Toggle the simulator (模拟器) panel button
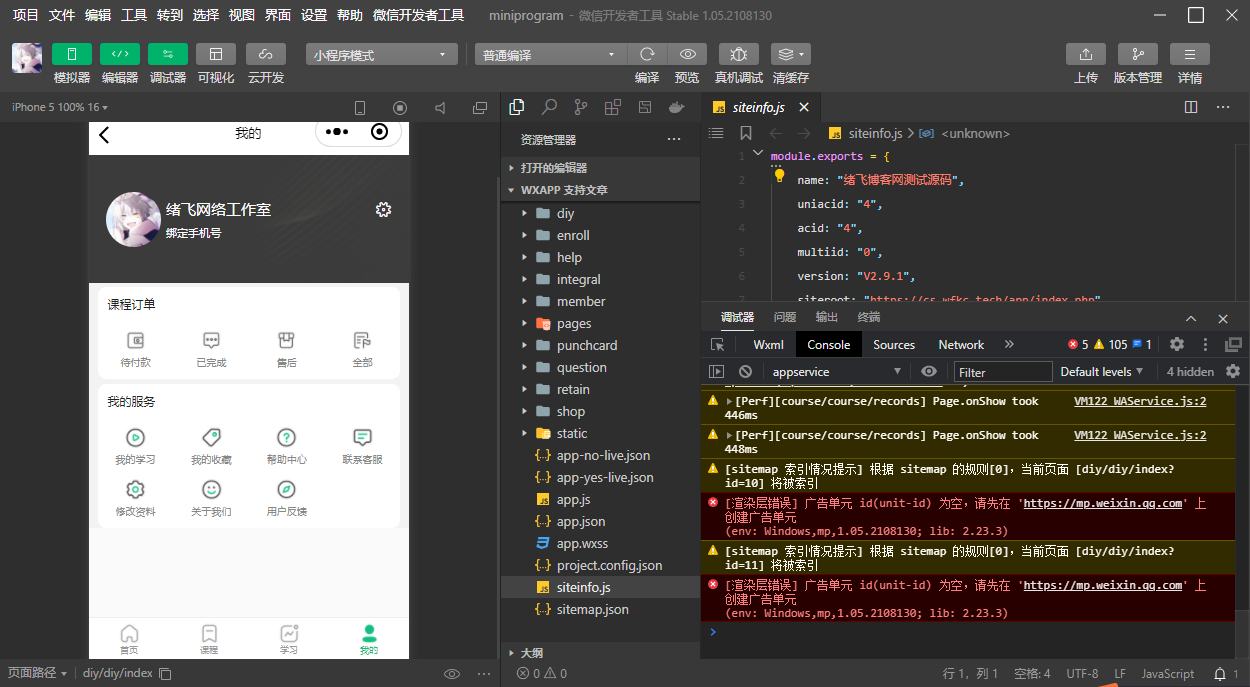1250x687 pixels. coord(71,54)
